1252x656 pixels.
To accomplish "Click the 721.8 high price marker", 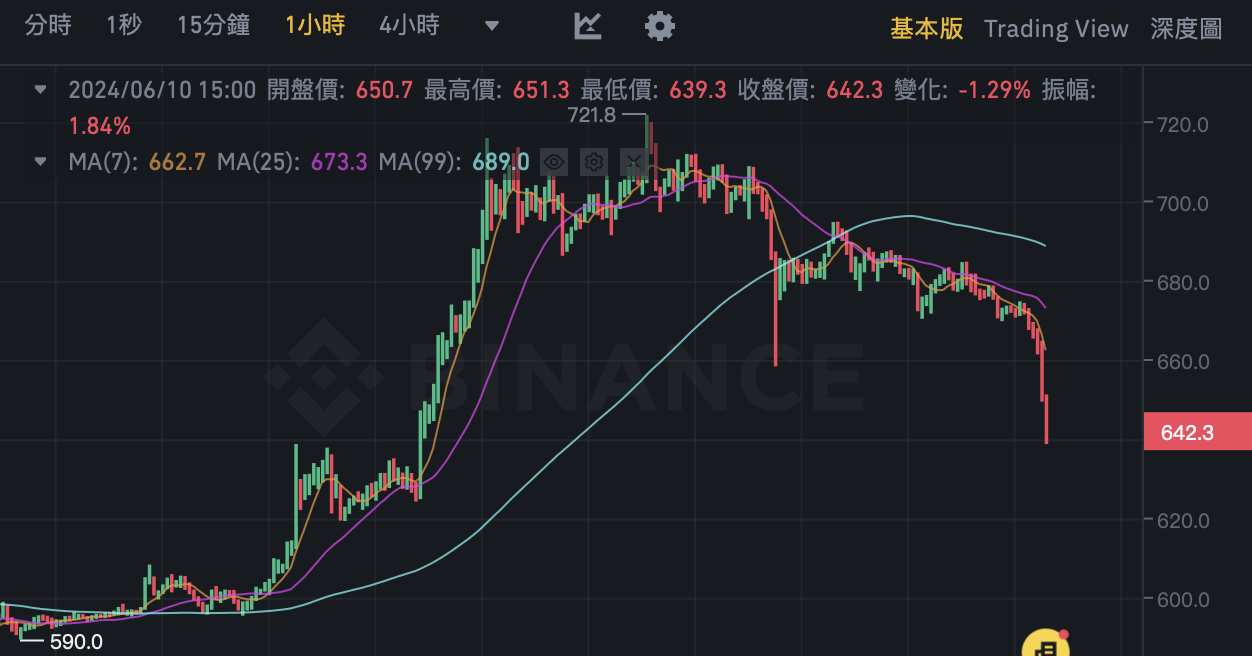I will [x=594, y=115].
